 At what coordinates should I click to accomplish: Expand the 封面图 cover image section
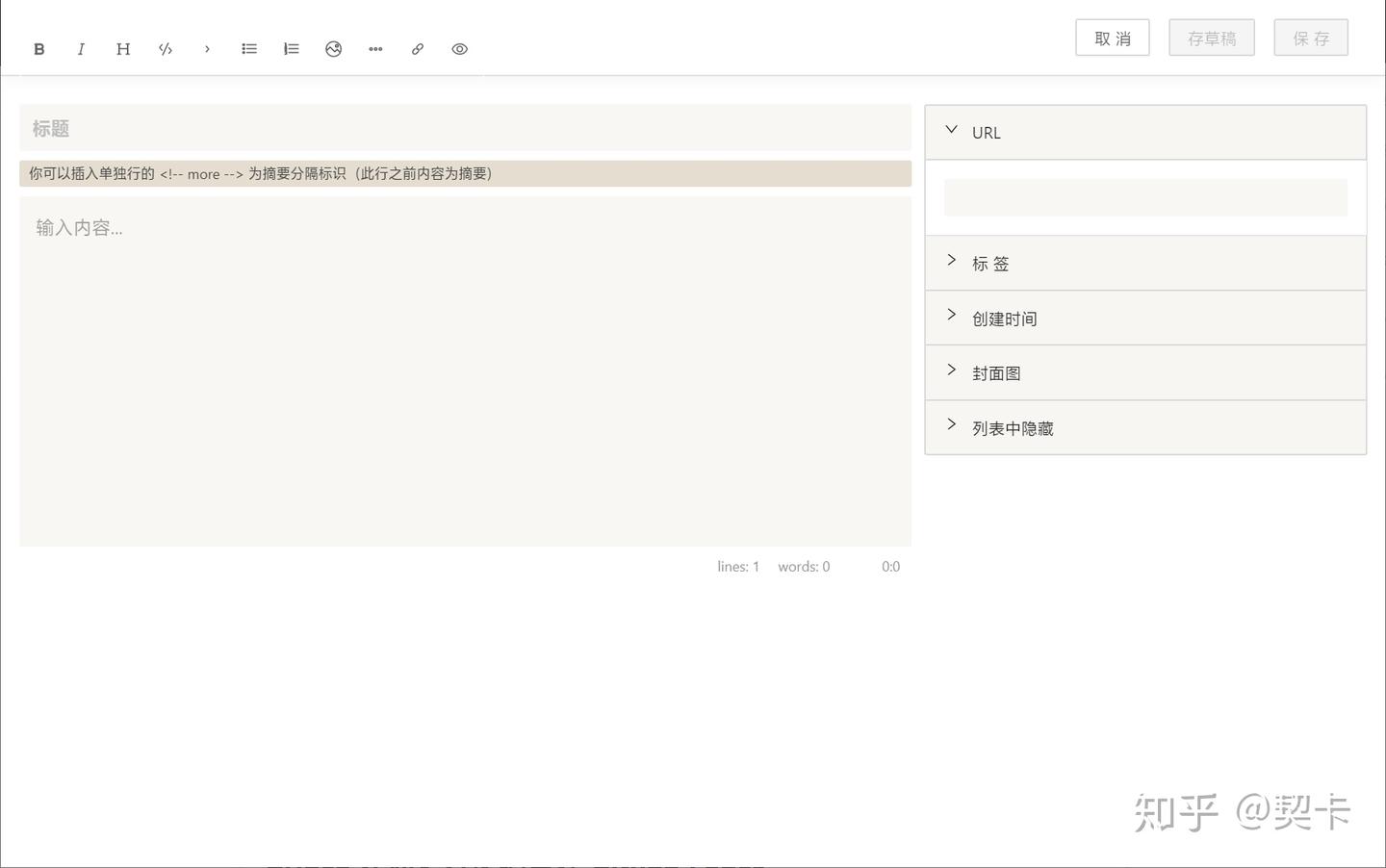(x=1145, y=373)
